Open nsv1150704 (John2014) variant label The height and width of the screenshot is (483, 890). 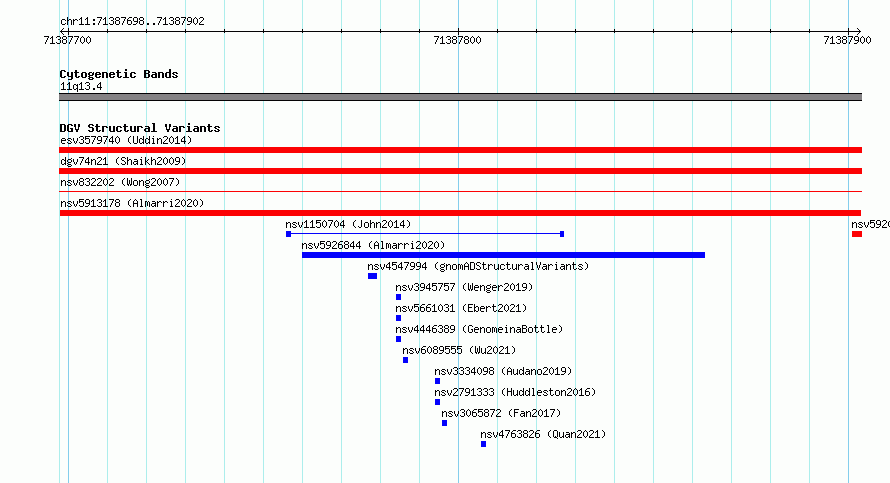[348, 224]
